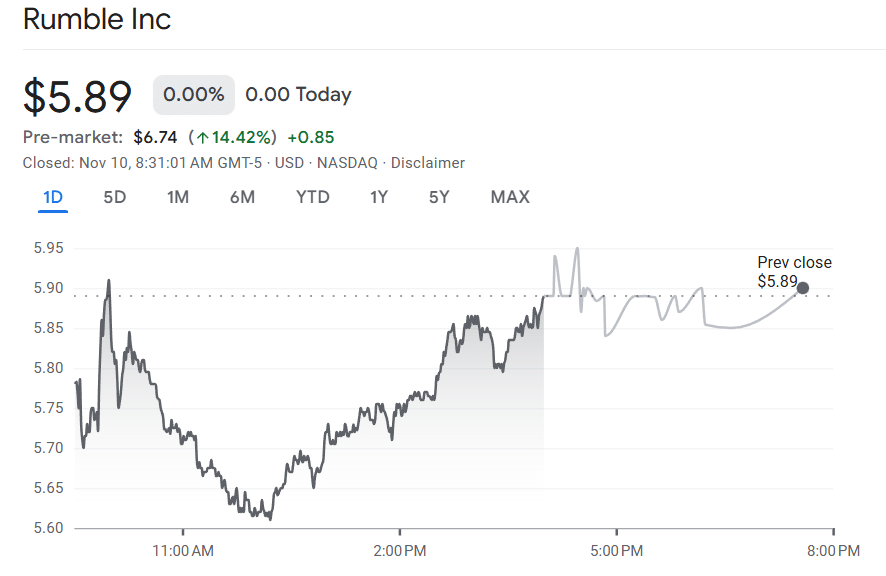Image resolution: width=886 pixels, height=576 pixels.
Task: Select the 1Y chart range
Action: (378, 197)
